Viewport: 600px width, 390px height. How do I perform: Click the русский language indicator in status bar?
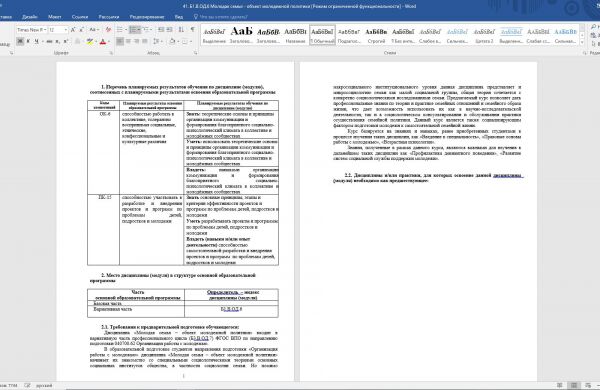(x=44, y=385)
